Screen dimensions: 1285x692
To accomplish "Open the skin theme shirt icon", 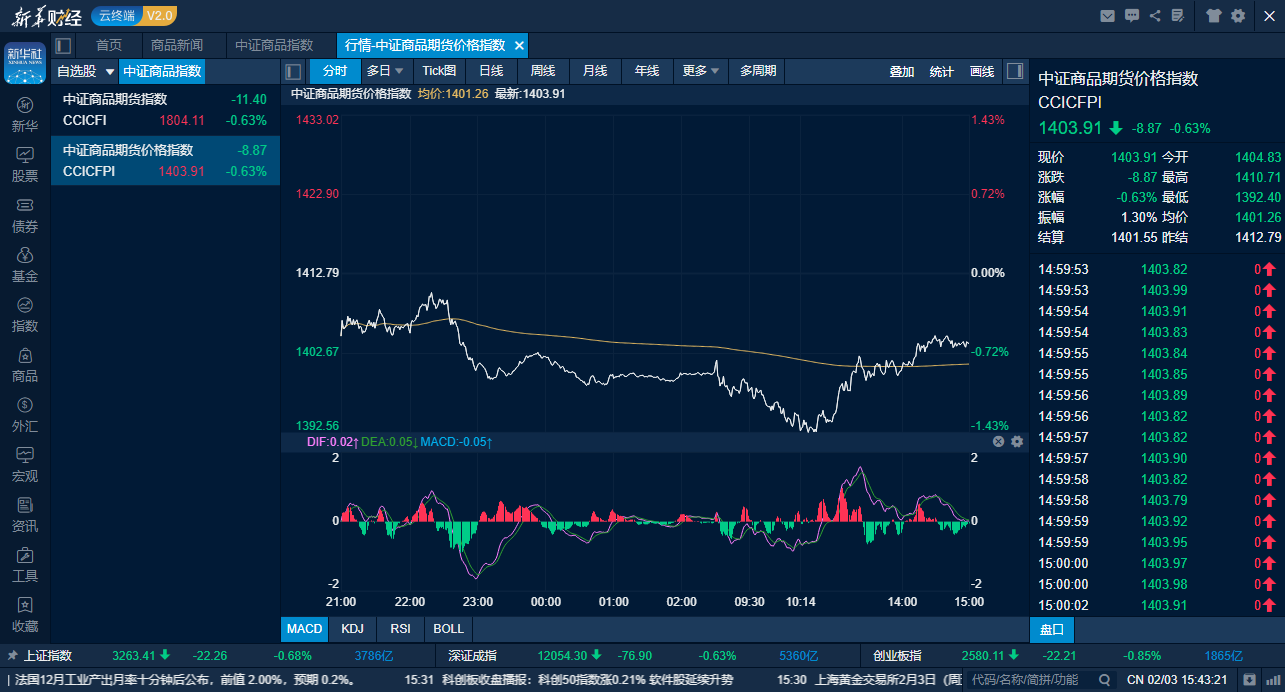I will pyautogui.click(x=1214, y=15).
